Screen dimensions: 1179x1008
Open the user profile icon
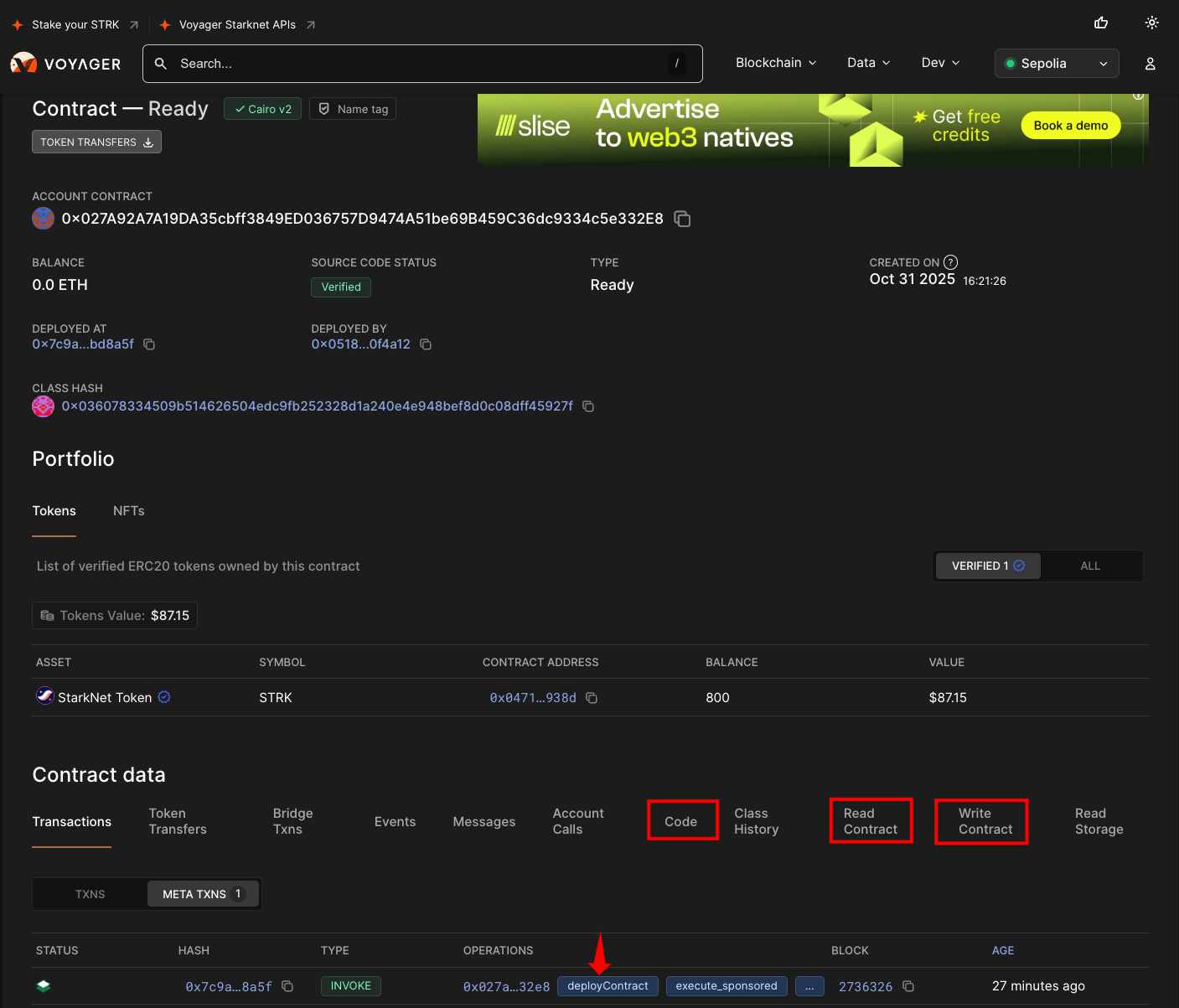click(x=1150, y=63)
